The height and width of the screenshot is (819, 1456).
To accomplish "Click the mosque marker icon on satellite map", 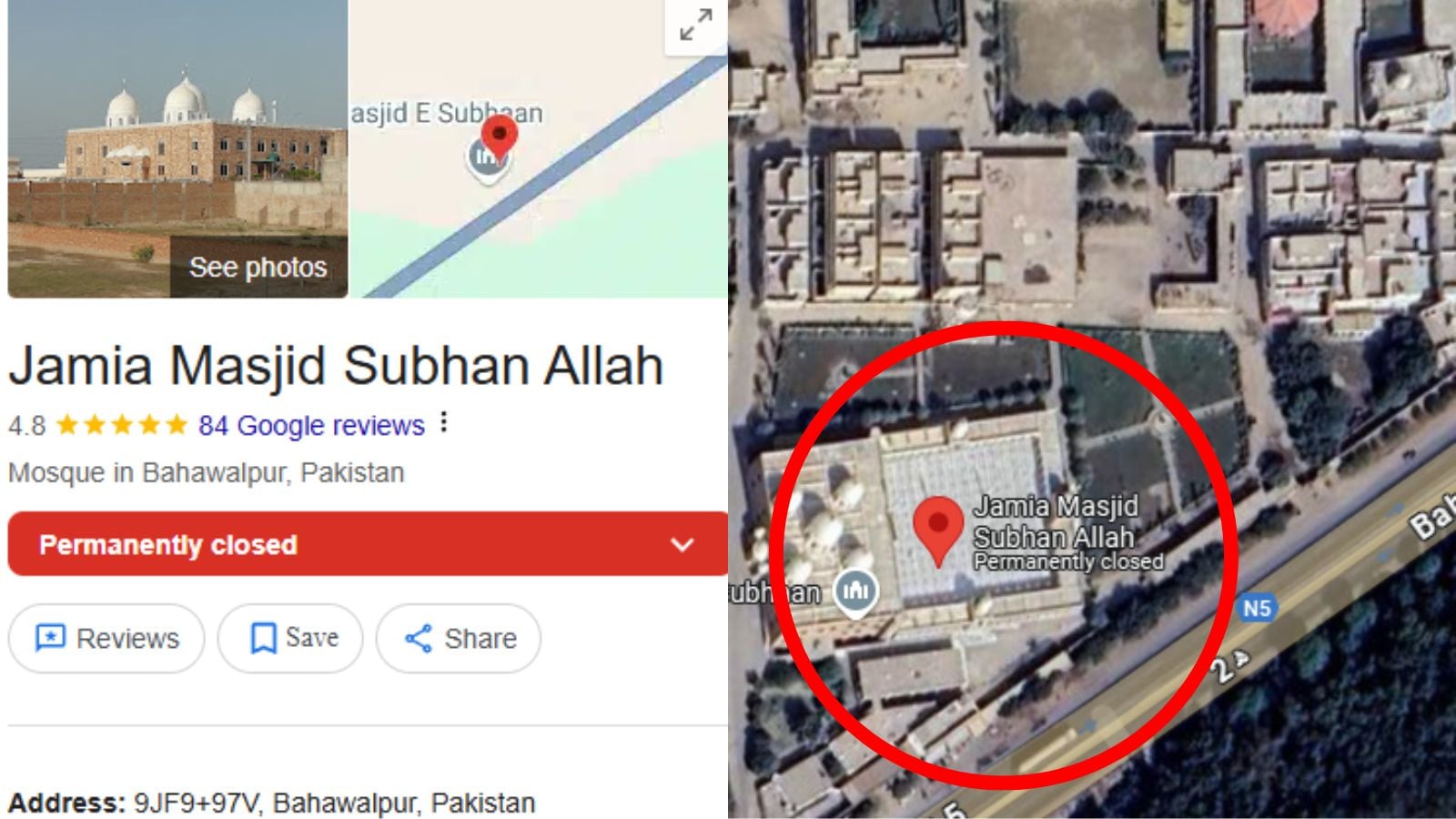I will (855, 592).
